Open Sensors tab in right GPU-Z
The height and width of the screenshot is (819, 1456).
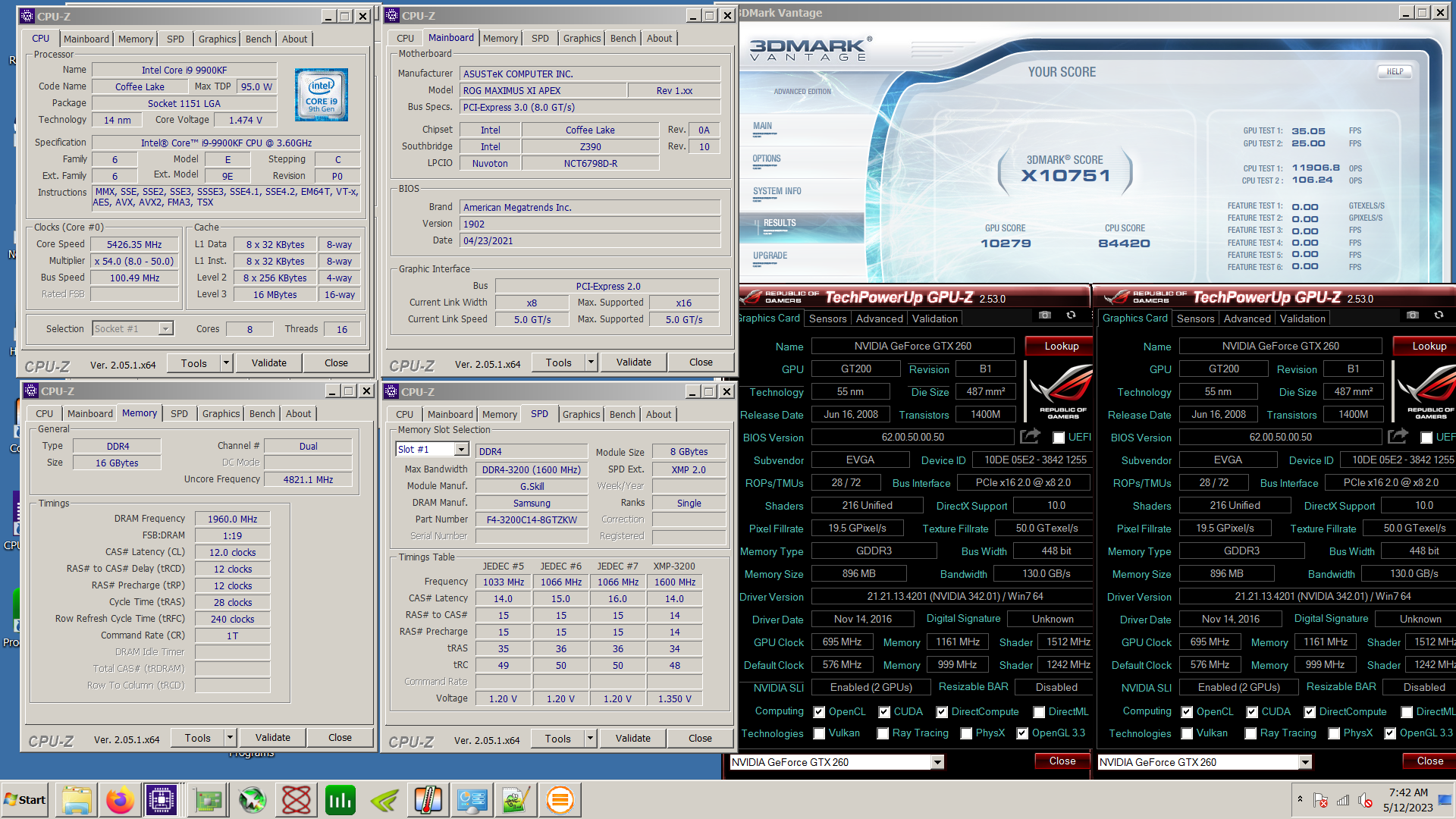pyautogui.click(x=1196, y=318)
